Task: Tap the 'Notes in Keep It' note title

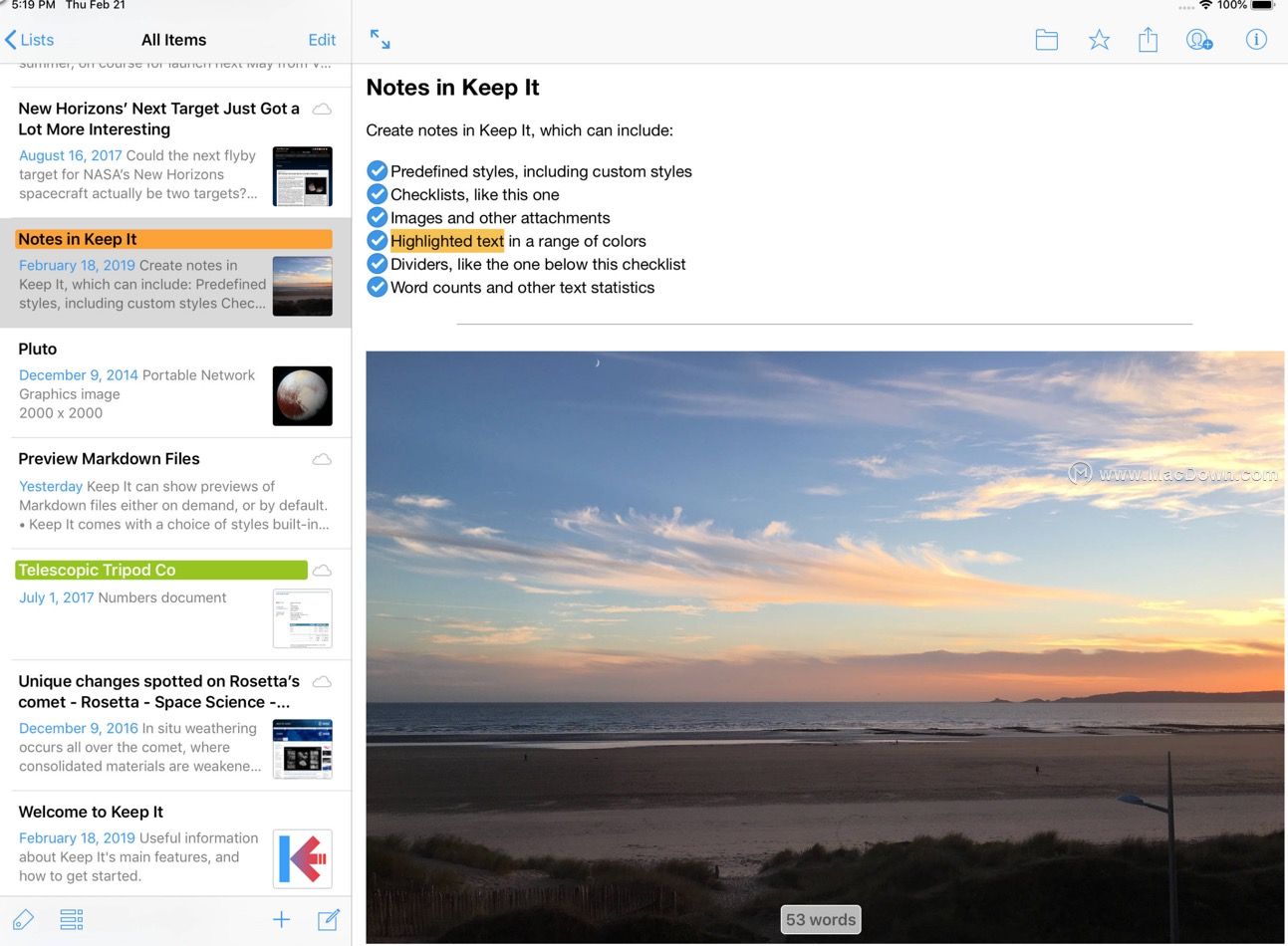Action: (x=452, y=88)
